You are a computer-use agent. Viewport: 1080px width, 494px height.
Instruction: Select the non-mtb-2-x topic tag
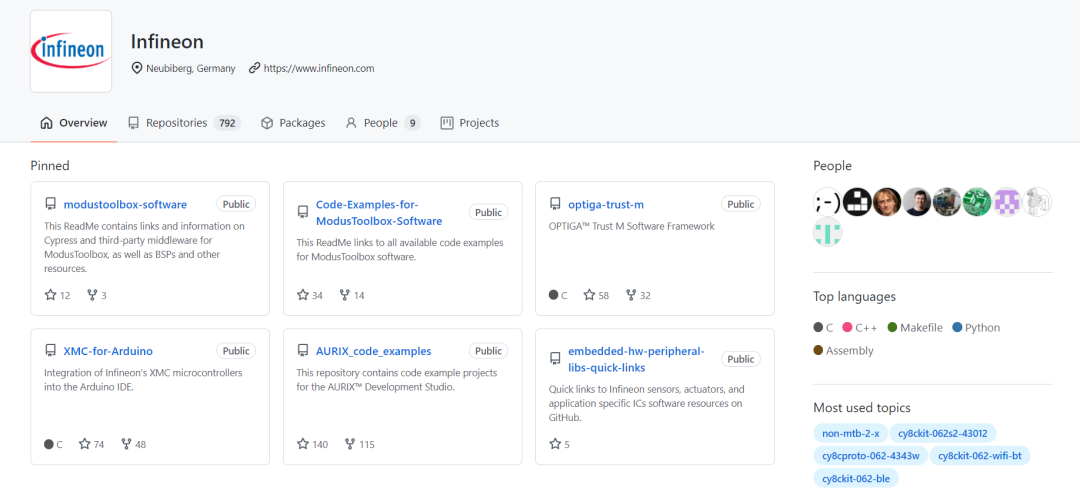coord(851,433)
